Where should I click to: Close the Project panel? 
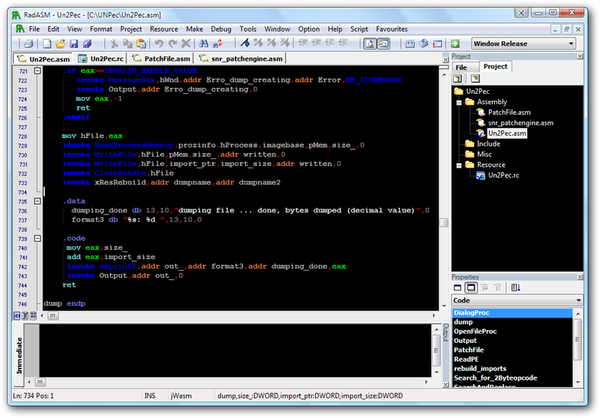point(580,57)
